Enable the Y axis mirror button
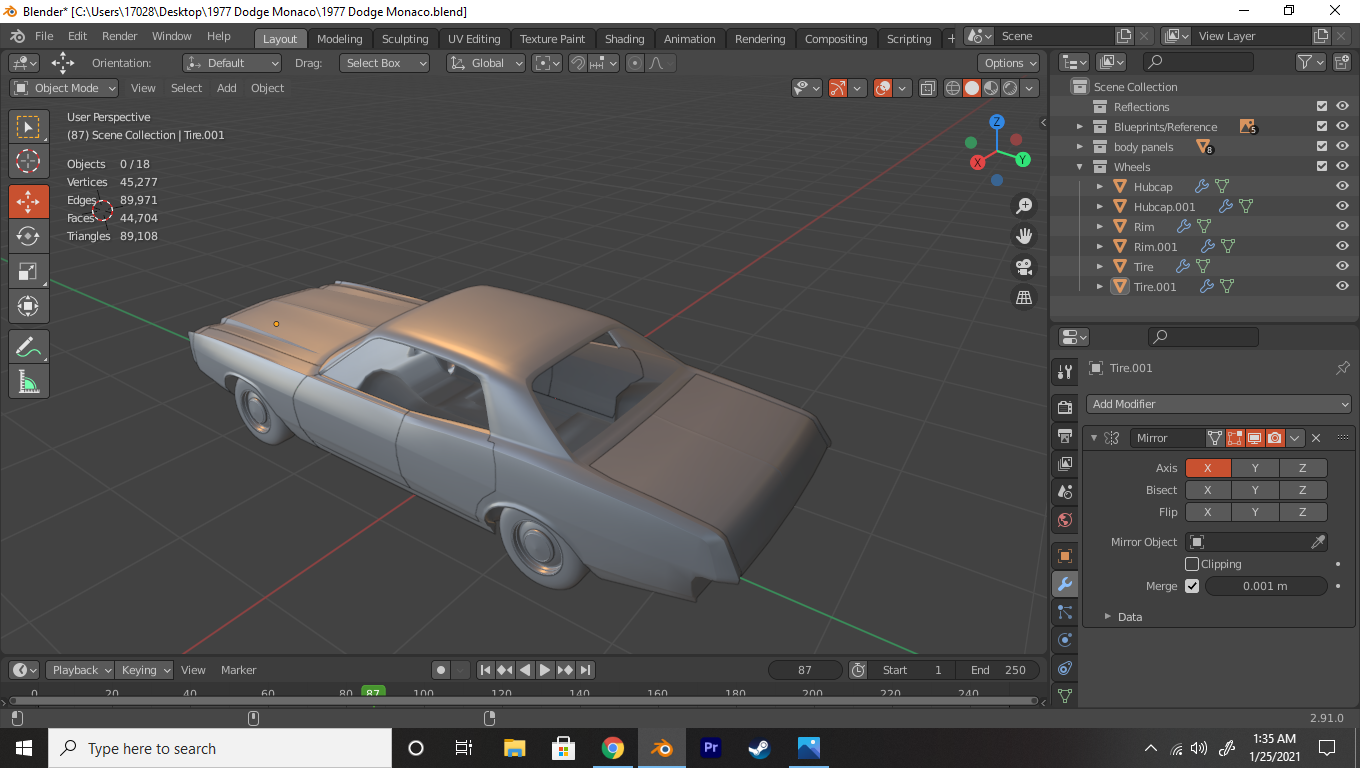 [x=1255, y=468]
